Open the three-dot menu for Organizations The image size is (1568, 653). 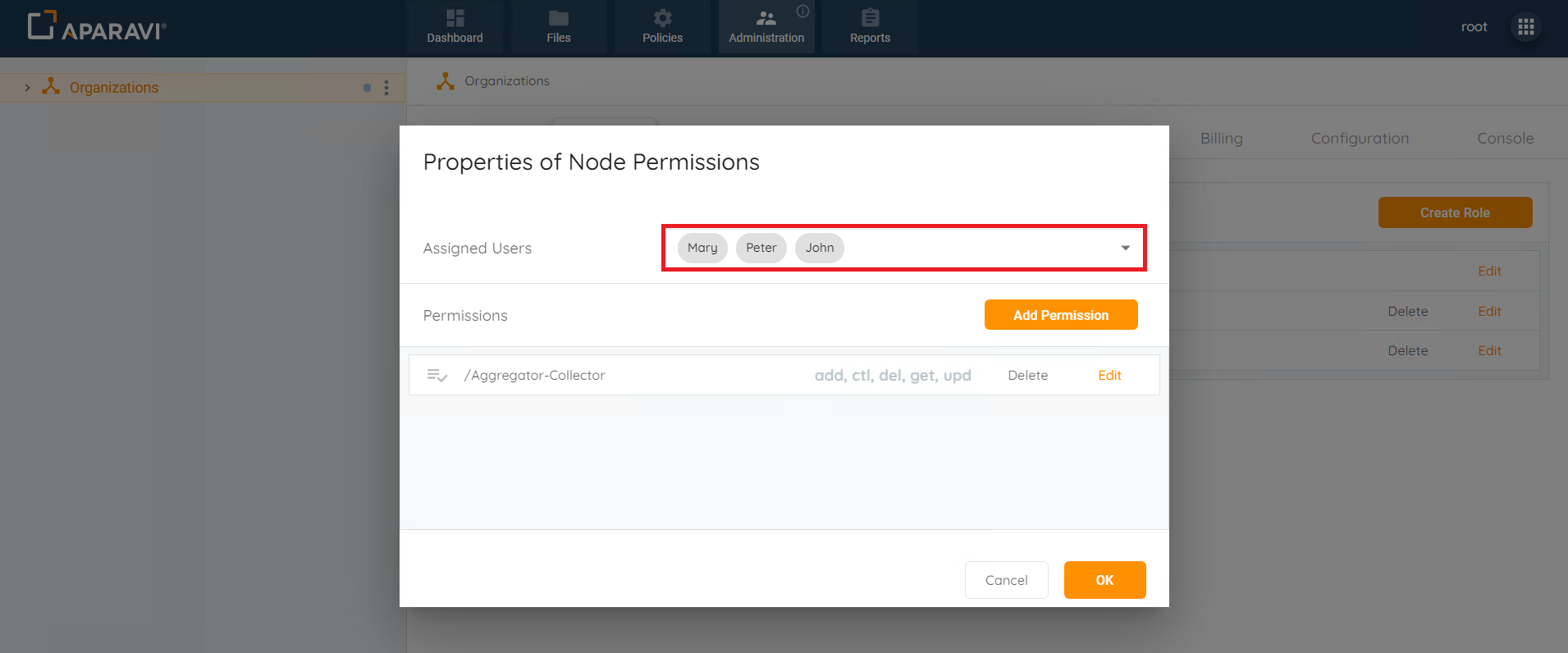click(386, 88)
